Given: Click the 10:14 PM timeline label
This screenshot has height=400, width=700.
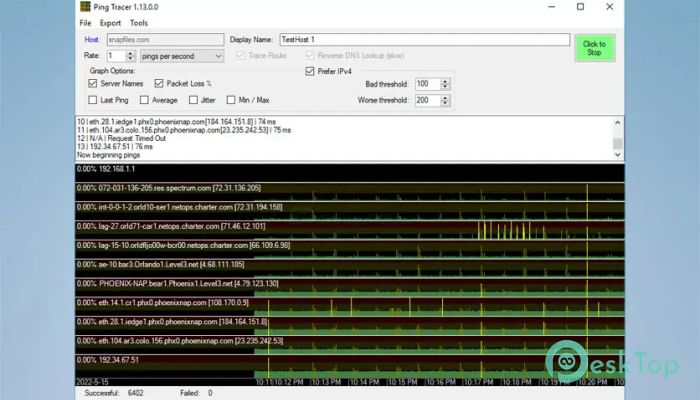Looking at the screenshot, I should [x=364, y=382].
